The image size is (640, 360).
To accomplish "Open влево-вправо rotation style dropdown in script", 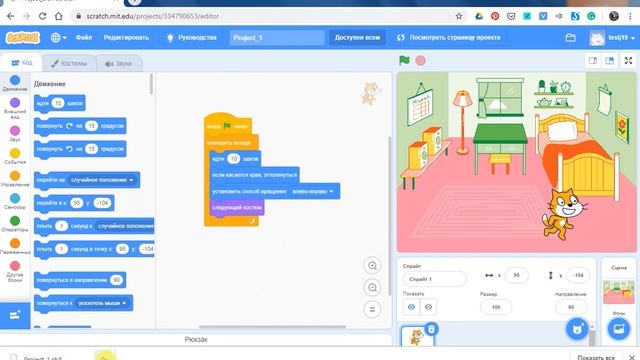I will (x=313, y=191).
